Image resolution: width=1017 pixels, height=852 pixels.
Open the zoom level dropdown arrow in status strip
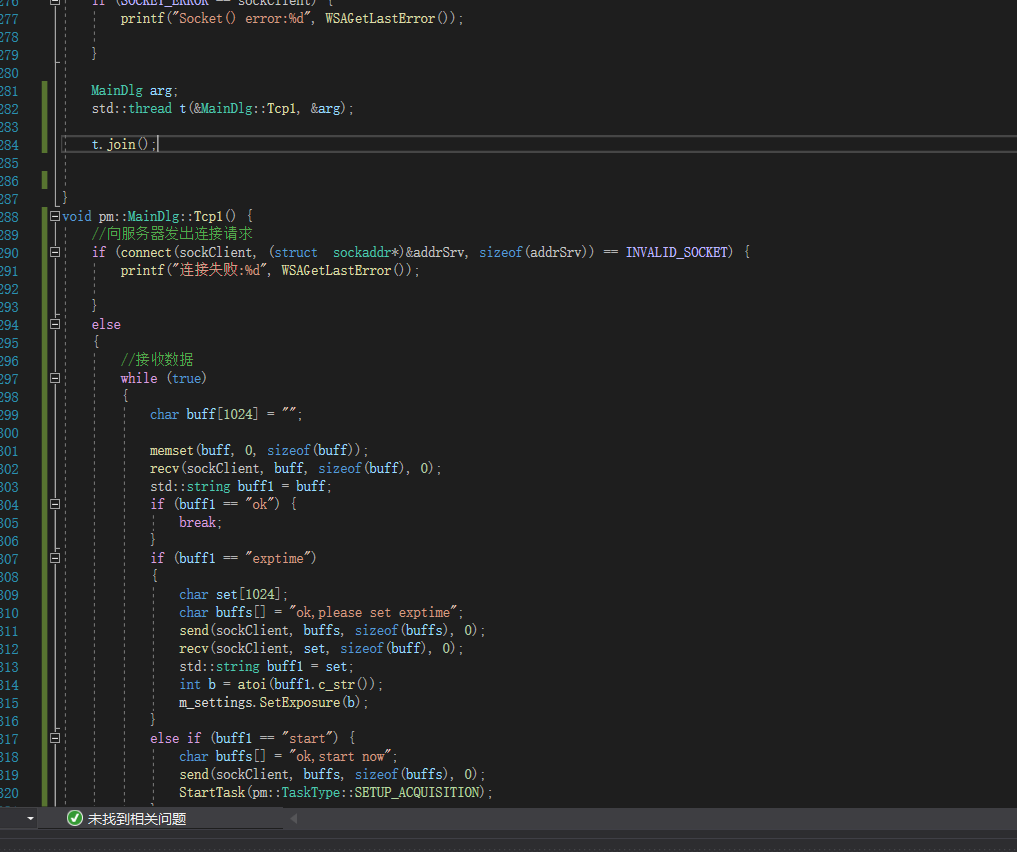pos(30,818)
